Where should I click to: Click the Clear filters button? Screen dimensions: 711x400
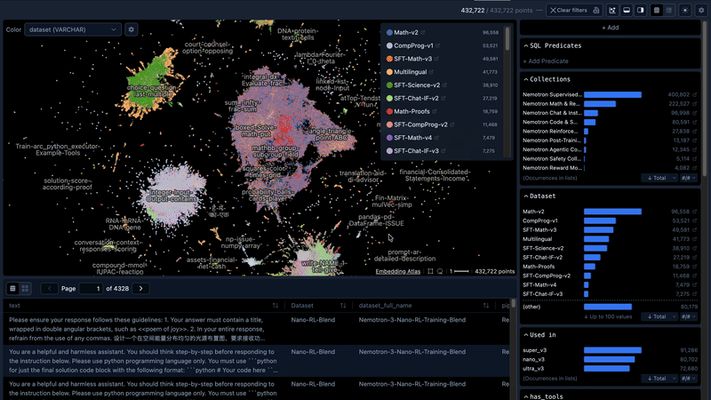568,10
